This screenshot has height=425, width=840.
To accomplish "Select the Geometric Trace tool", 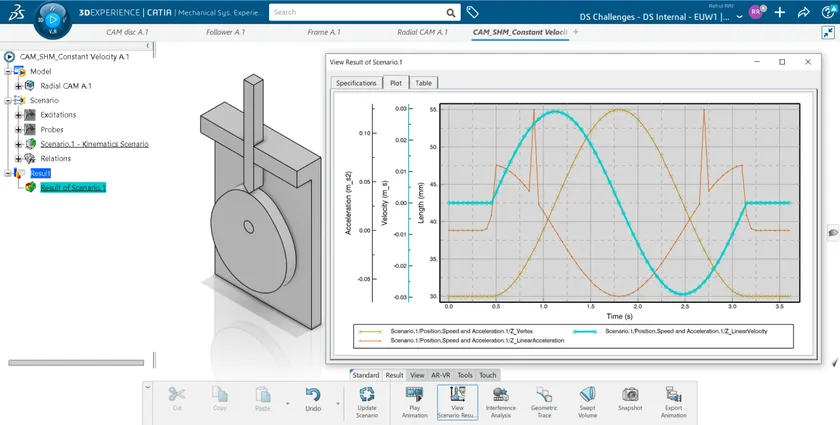I will tap(544, 396).
